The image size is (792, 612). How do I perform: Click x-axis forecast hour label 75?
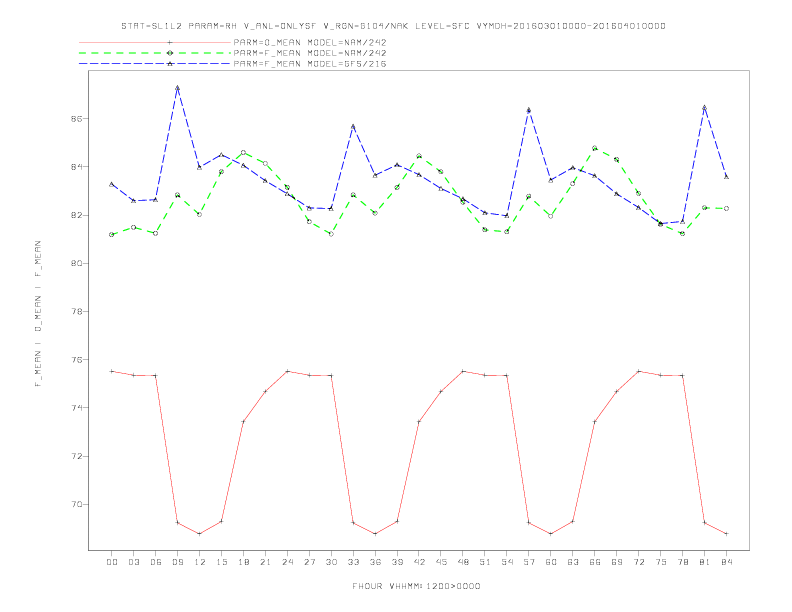click(x=661, y=562)
